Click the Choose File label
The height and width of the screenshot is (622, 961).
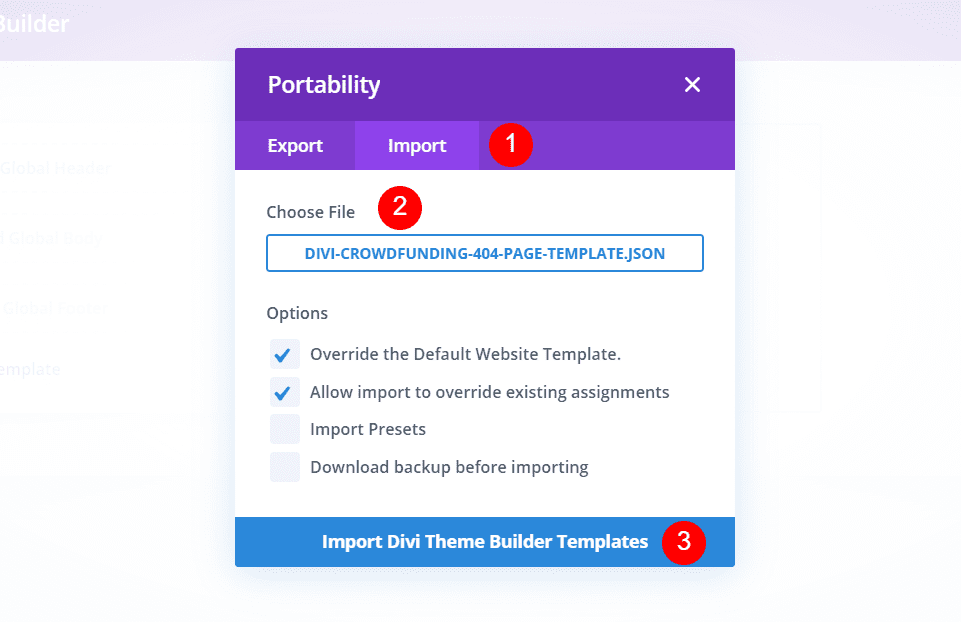310,211
